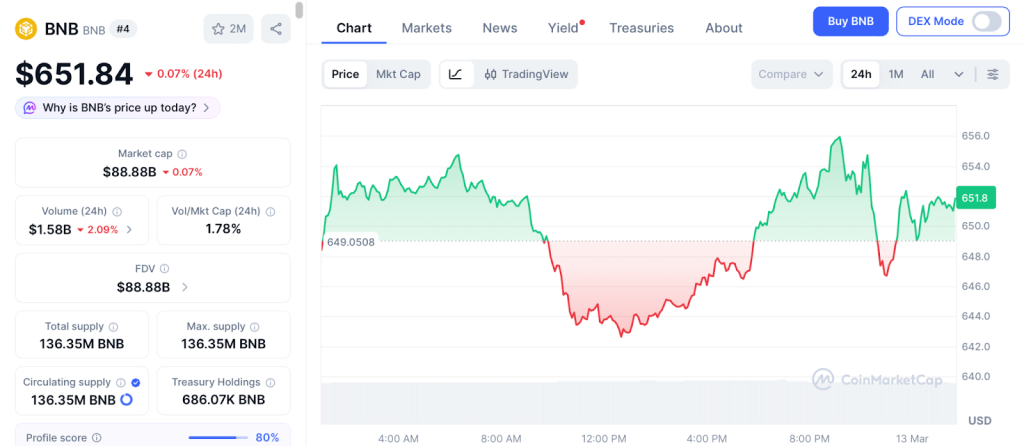Select the 1M time range

click(896, 74)
